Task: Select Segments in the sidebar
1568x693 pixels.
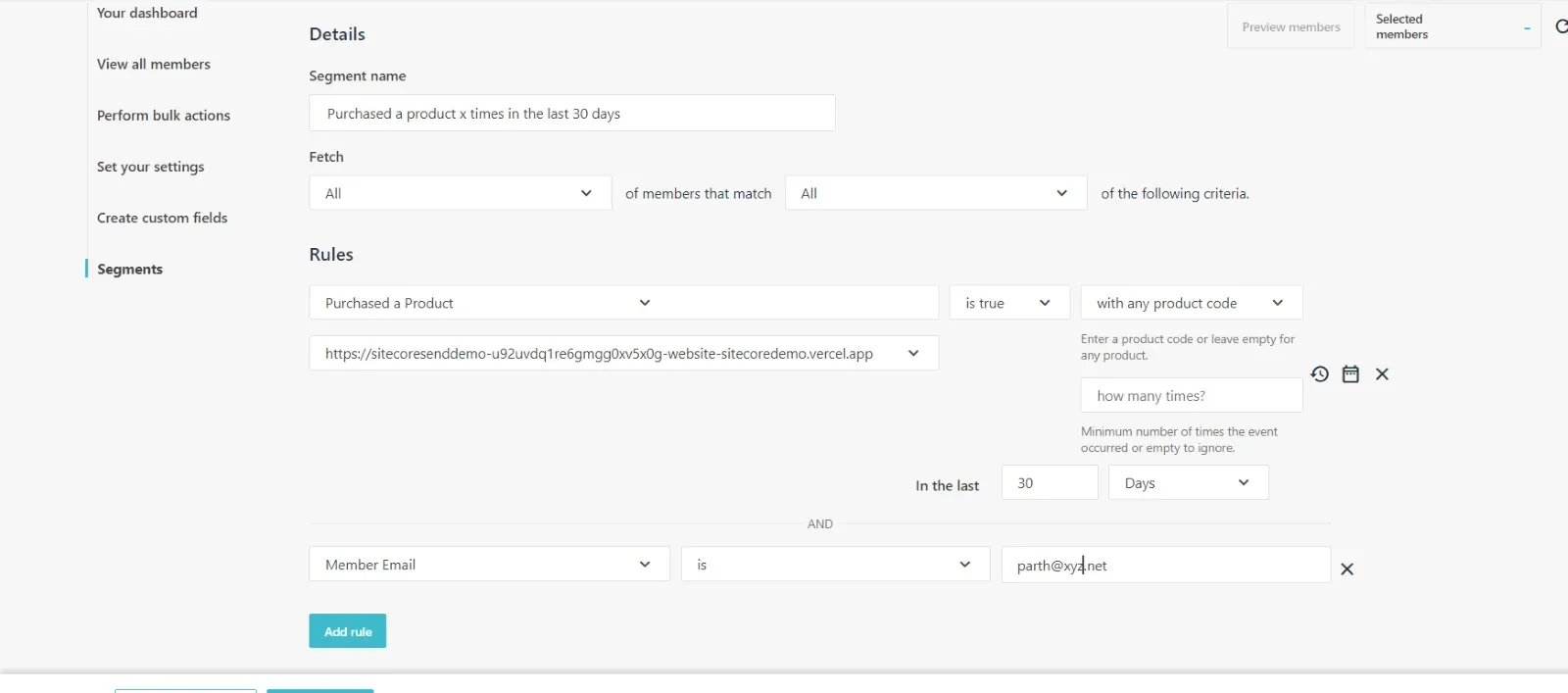Action: (x=129, y=269)
